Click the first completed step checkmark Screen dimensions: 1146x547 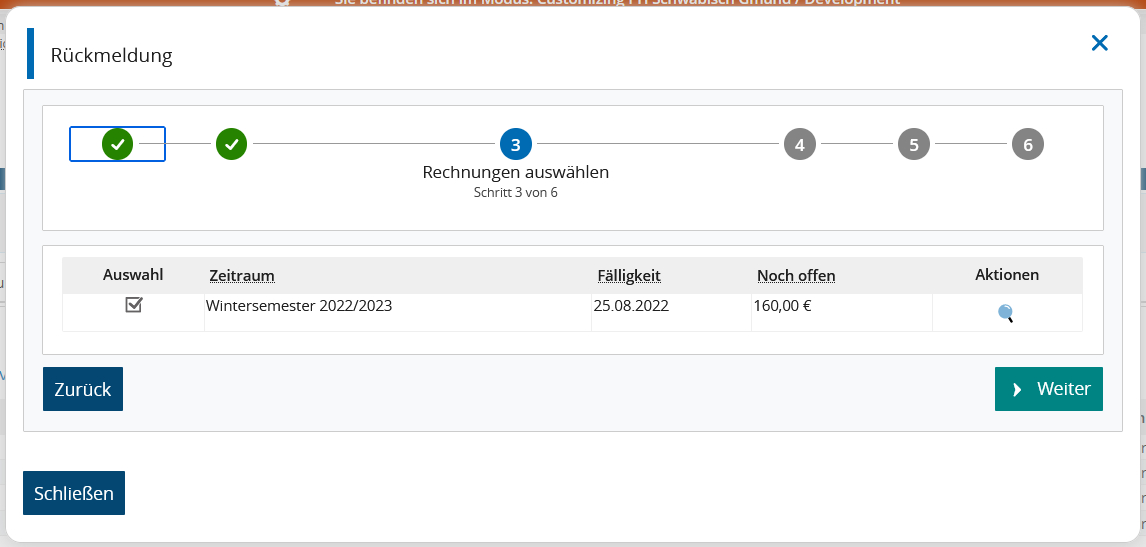(117, 144)
